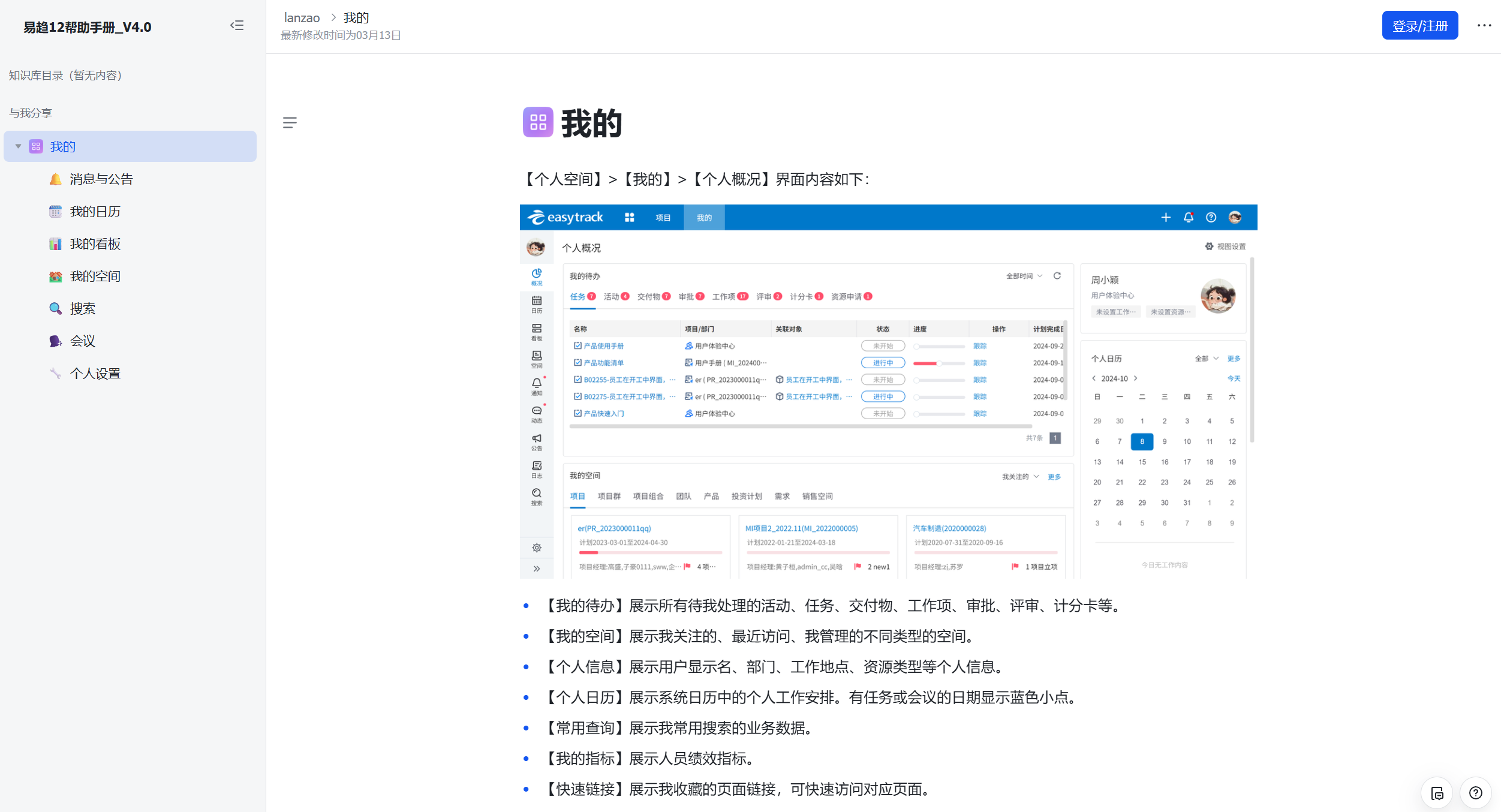1501x812 pixels.
Task: Open the 我的日历 calendar item
Action: click(95, 212)
